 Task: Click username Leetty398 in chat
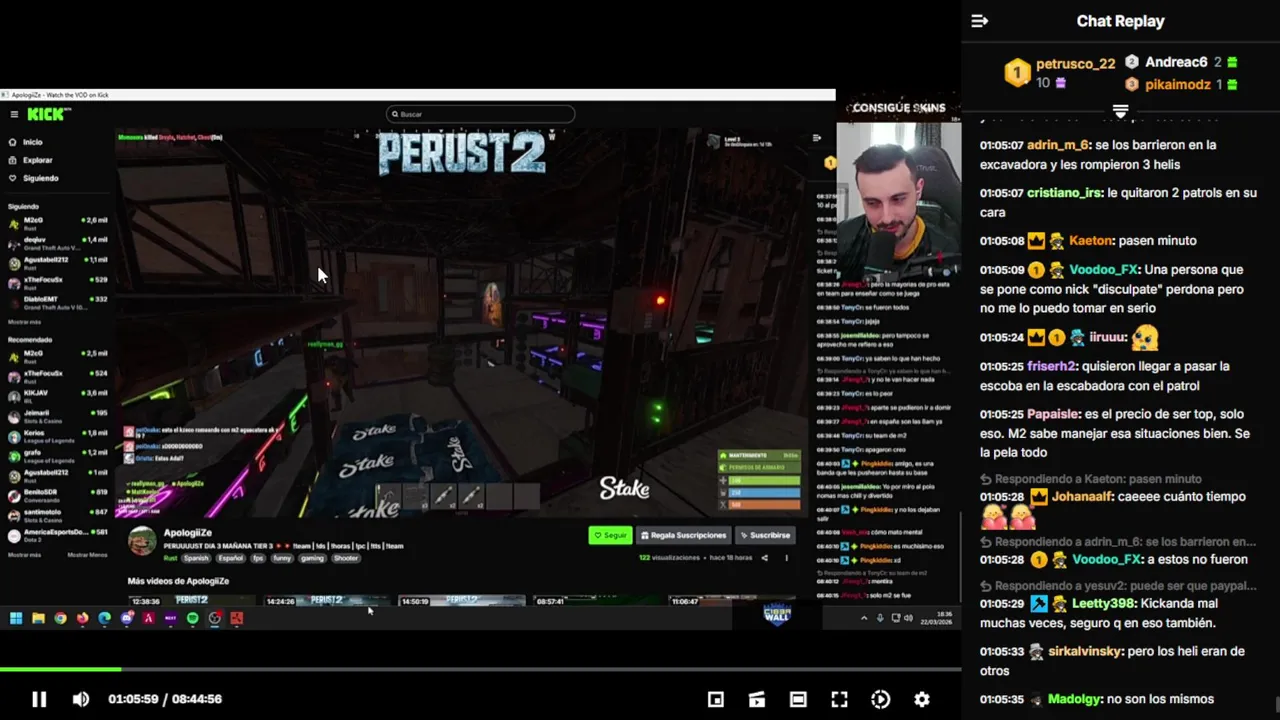(1103, 604)
